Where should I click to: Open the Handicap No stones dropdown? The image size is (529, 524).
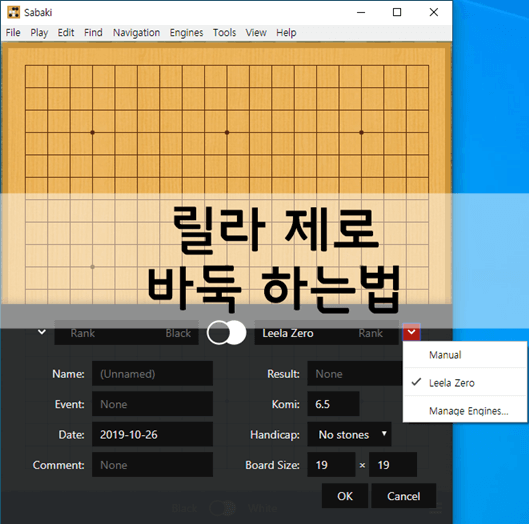click(349, 434)
